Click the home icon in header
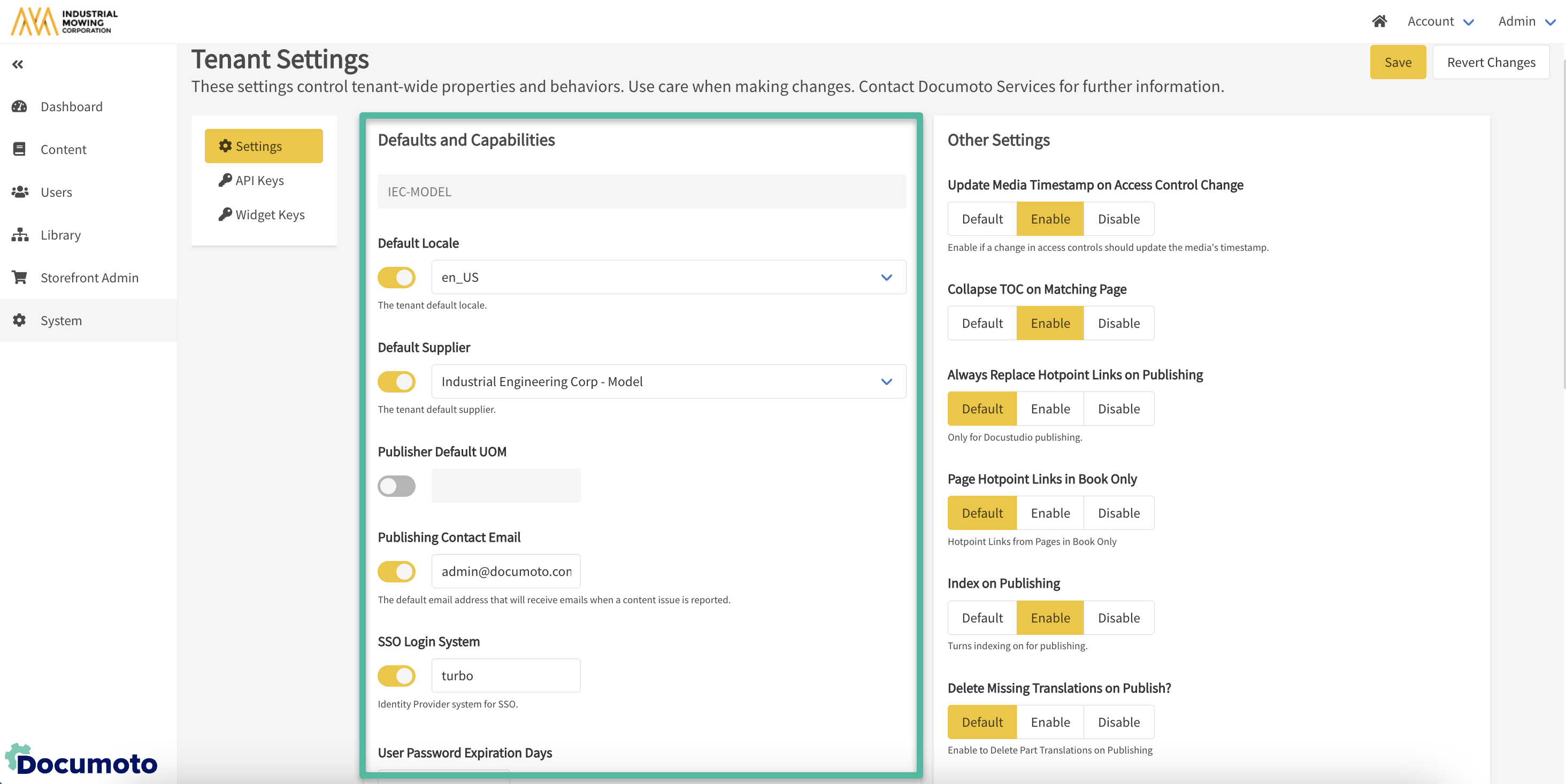 tap(1379, 21)
